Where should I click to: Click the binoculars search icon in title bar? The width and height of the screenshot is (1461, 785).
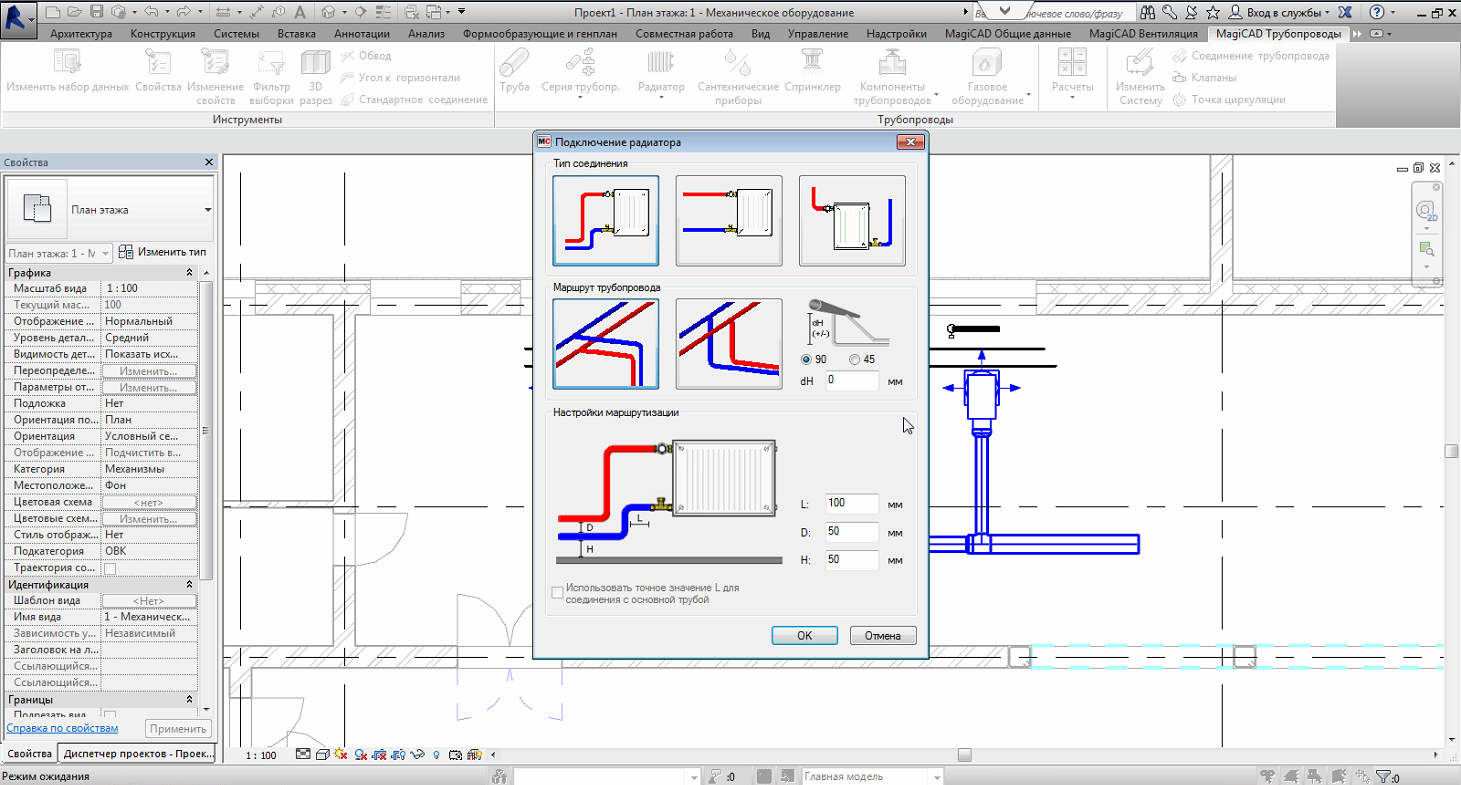(x=1146, y=12)
